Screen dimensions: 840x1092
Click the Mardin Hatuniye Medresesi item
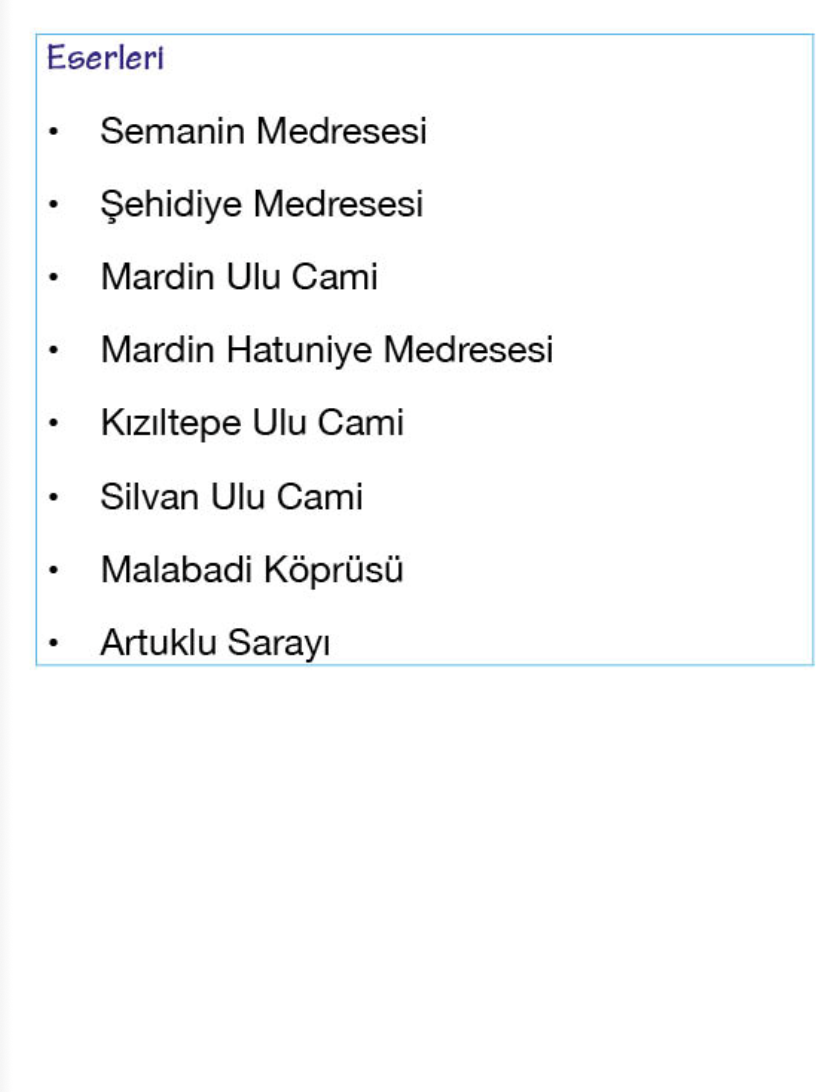326,350
